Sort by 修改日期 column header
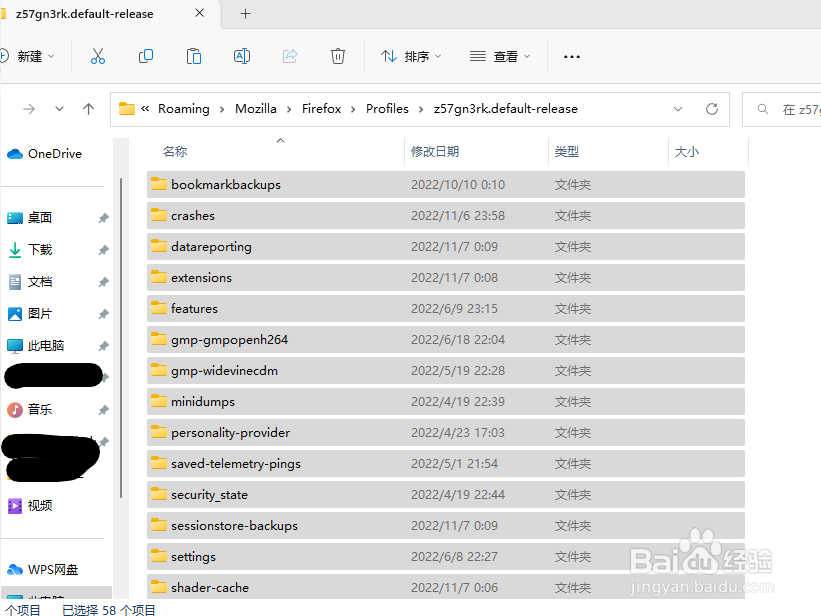 click(x=435, y=151)
